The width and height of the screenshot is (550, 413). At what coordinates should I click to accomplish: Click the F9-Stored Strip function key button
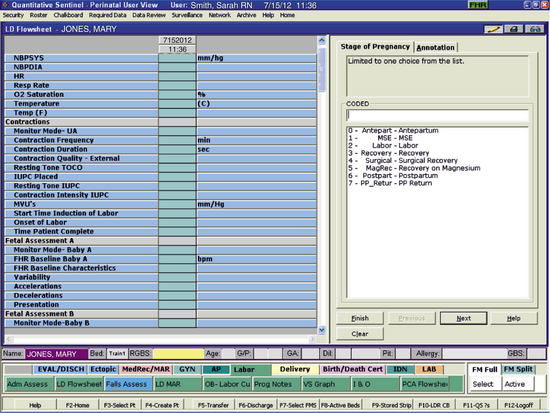pos(391,405)
